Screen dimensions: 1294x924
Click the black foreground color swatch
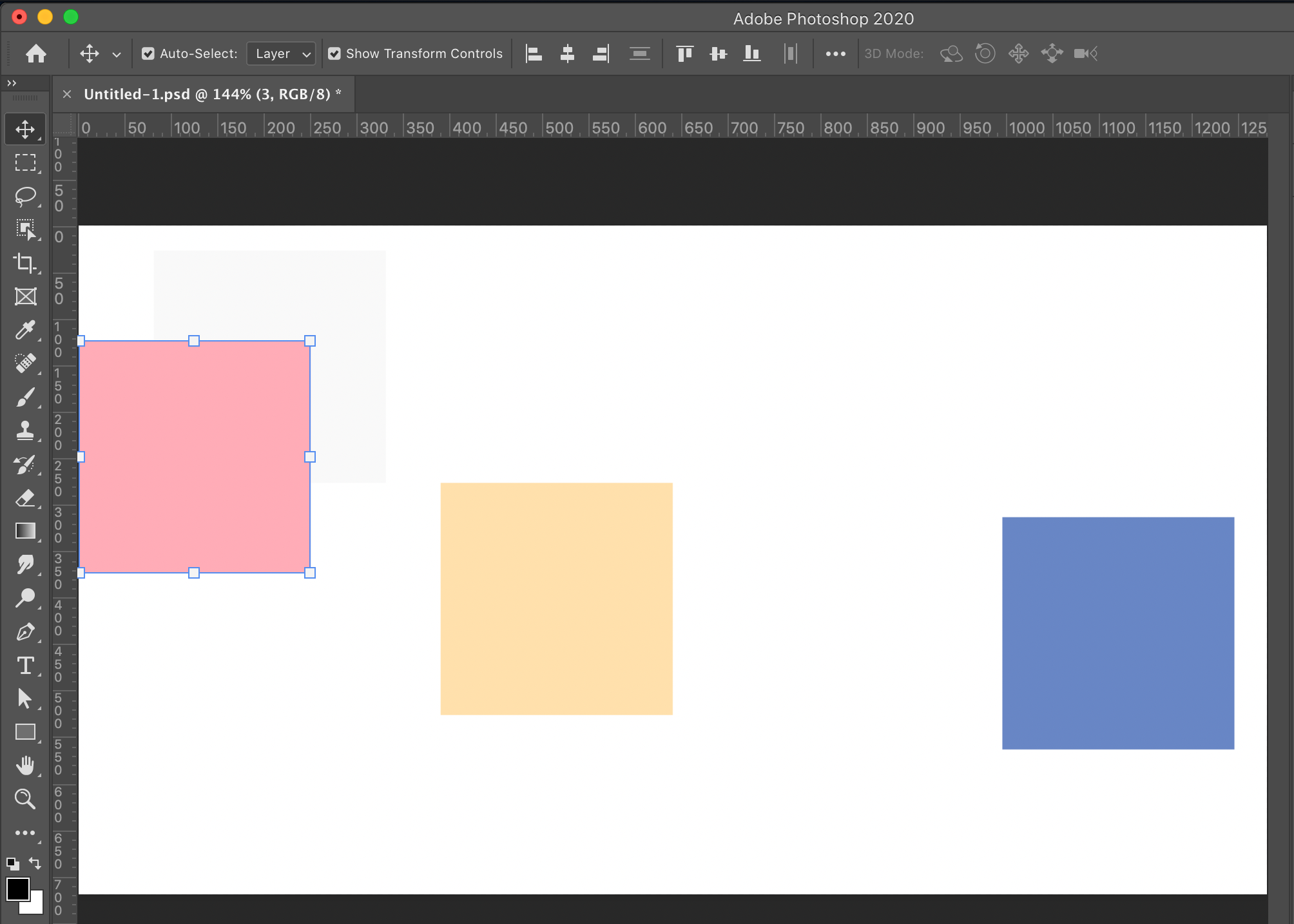[x=17, y=889]
